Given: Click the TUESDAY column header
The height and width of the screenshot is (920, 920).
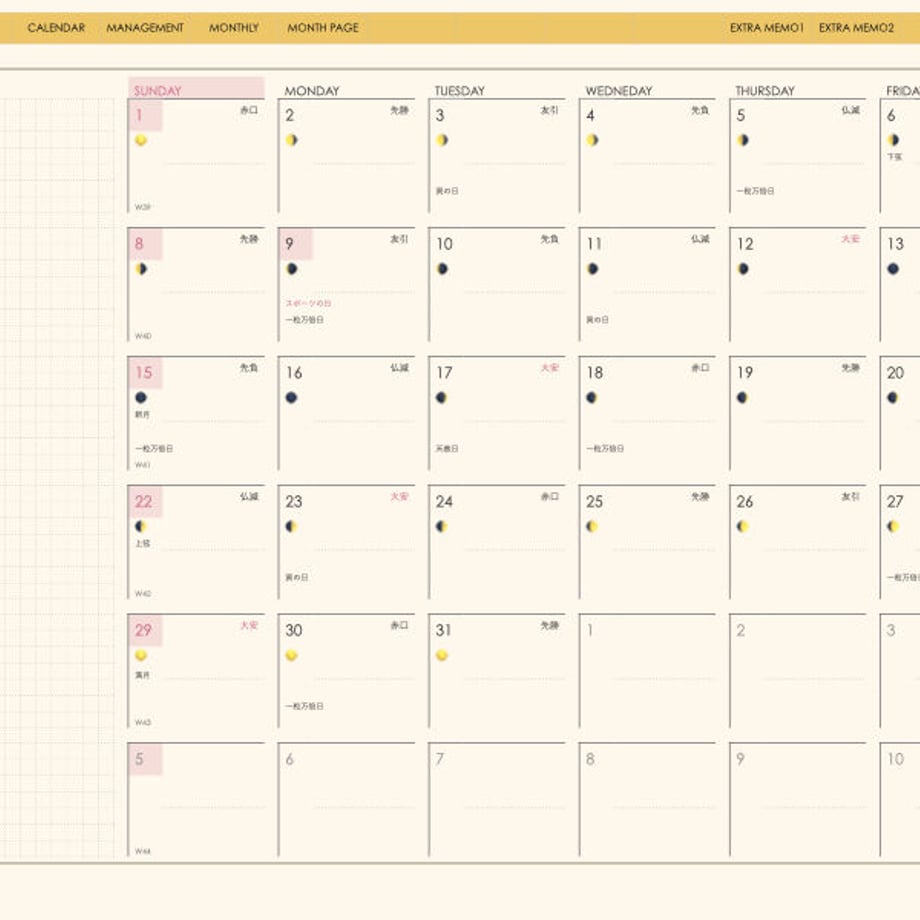Looking at the screenshot, I should click(x=460, y=91).
